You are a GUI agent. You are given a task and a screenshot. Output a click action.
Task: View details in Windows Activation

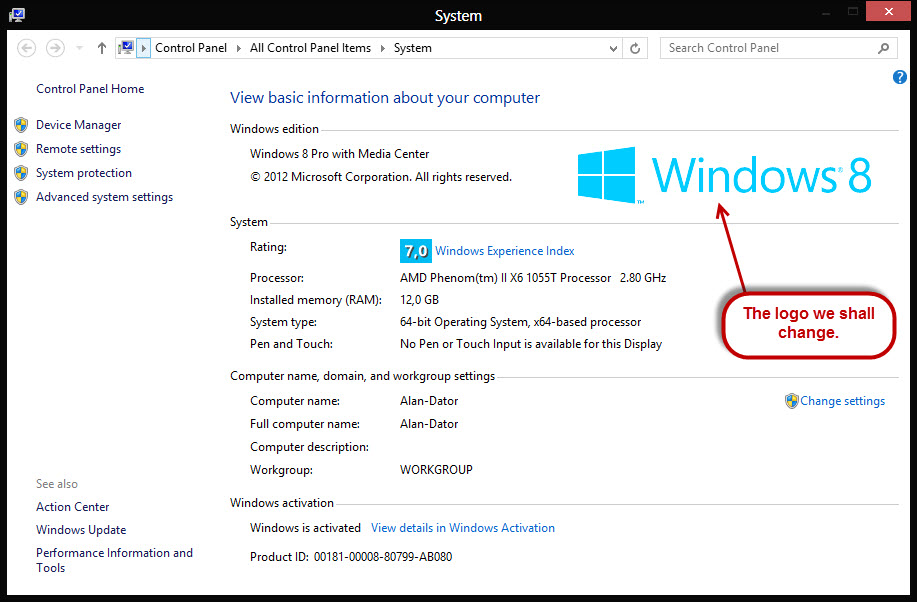pos(463,527)
